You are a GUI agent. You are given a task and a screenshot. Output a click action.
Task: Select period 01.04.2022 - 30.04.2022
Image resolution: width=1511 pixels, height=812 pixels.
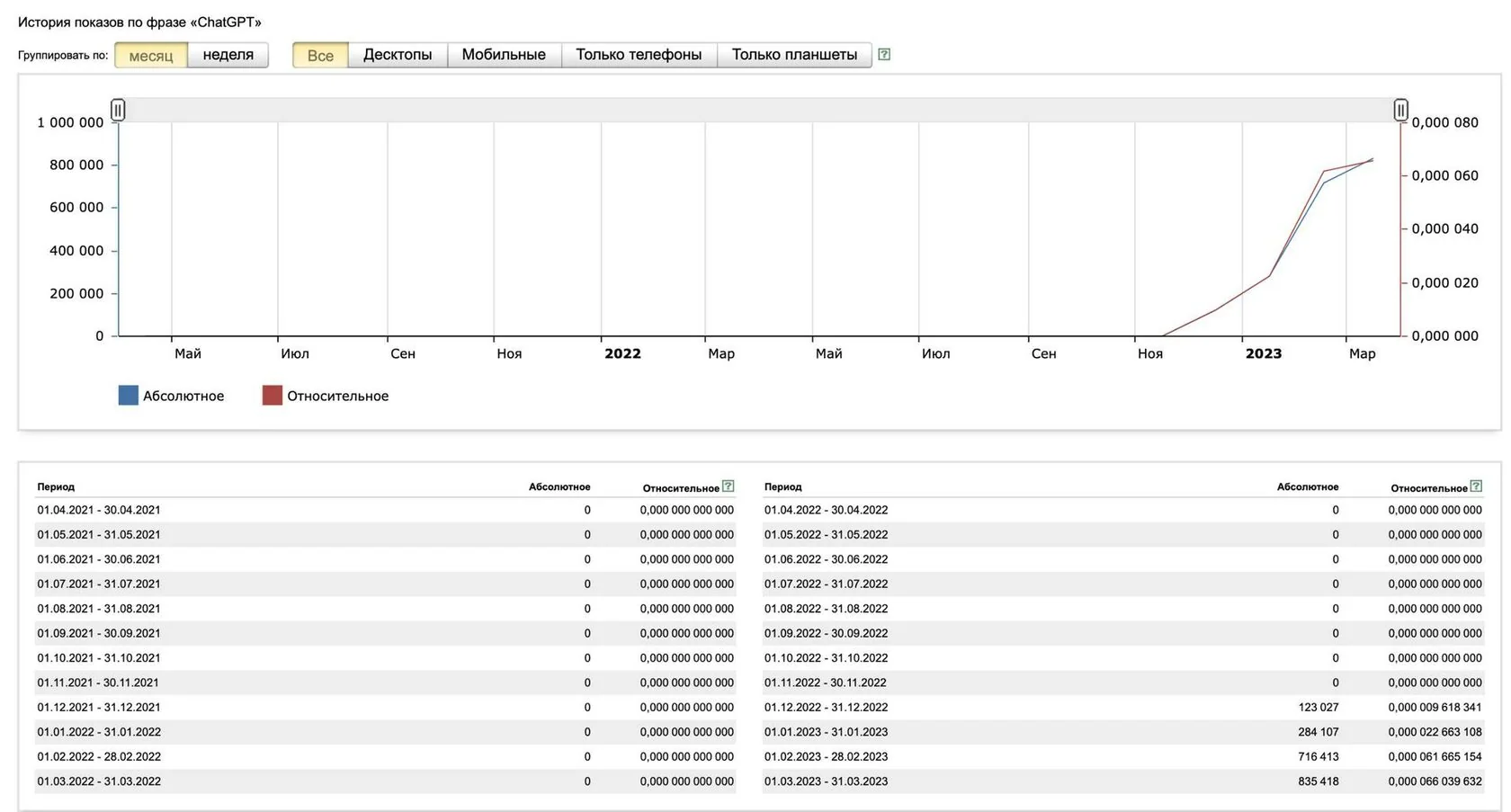826,510
